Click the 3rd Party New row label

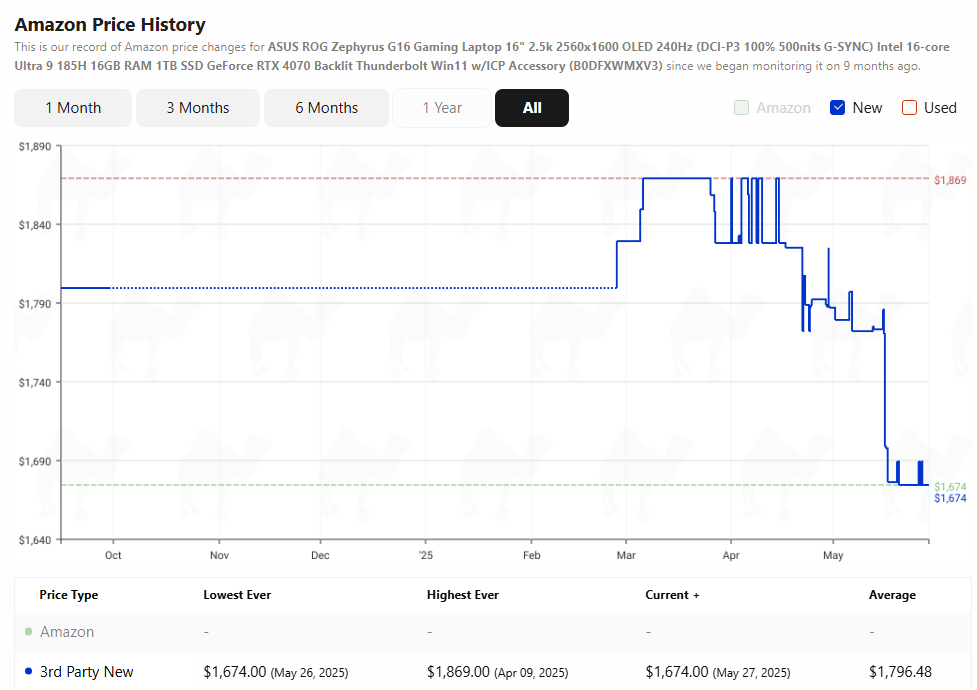coord(87,672)
